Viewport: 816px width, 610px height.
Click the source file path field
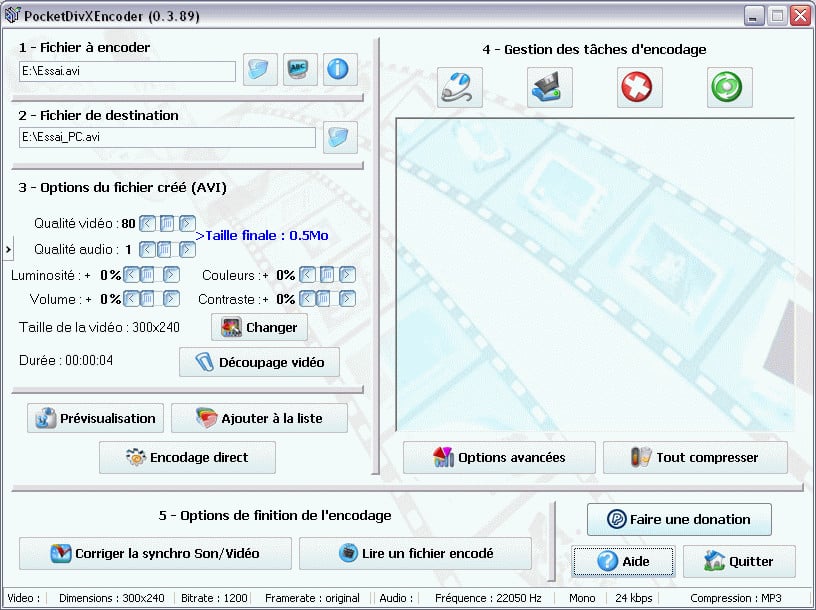(x=127, y=71)
